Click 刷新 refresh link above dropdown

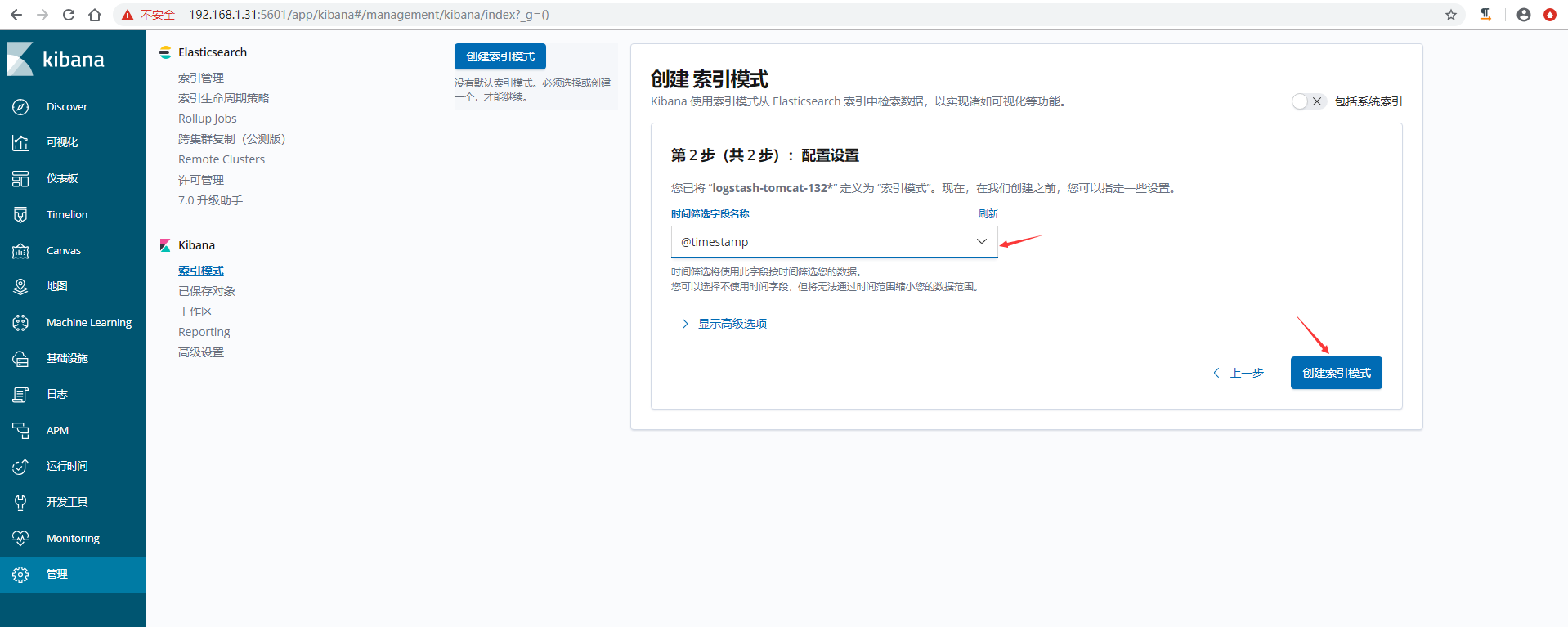coord(988,213)
